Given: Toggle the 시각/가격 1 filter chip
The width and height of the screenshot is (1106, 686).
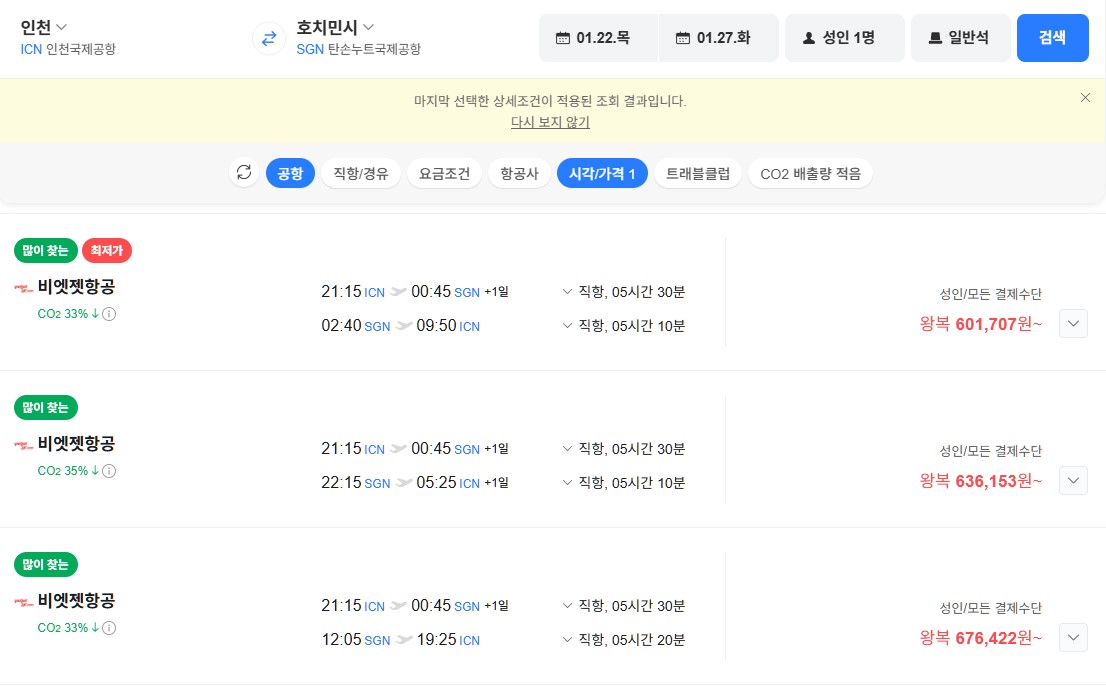Looking at the screenshot, I should pos(602,173).
